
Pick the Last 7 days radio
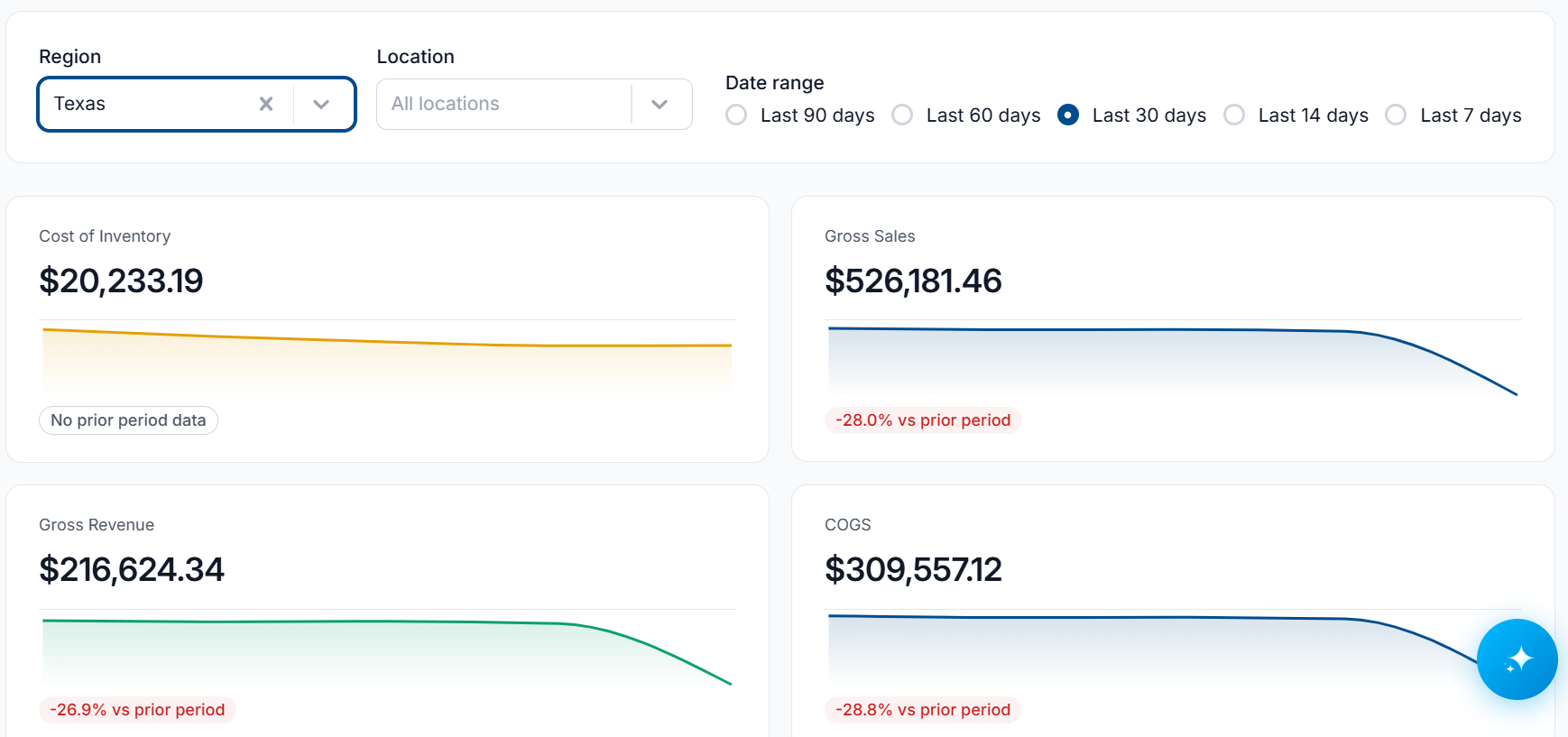click(x=1396, y=115)
